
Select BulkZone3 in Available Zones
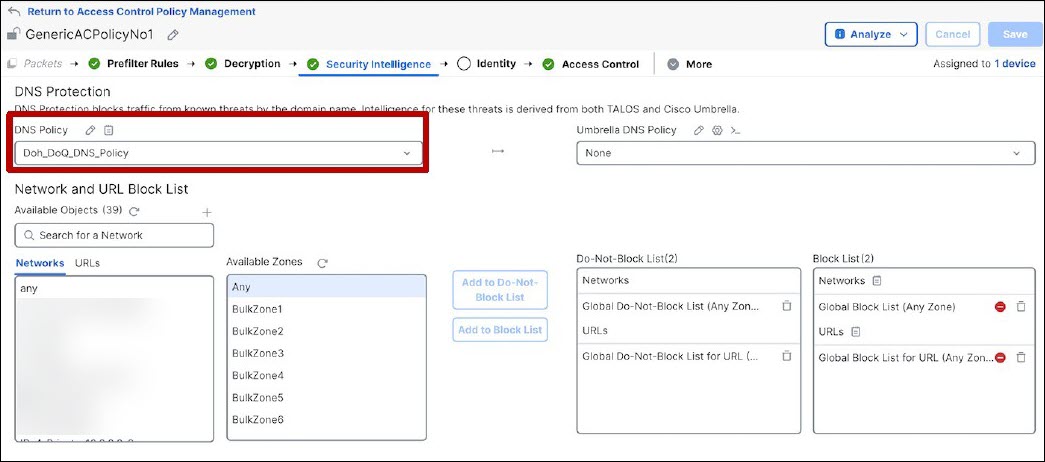[327, 353]
